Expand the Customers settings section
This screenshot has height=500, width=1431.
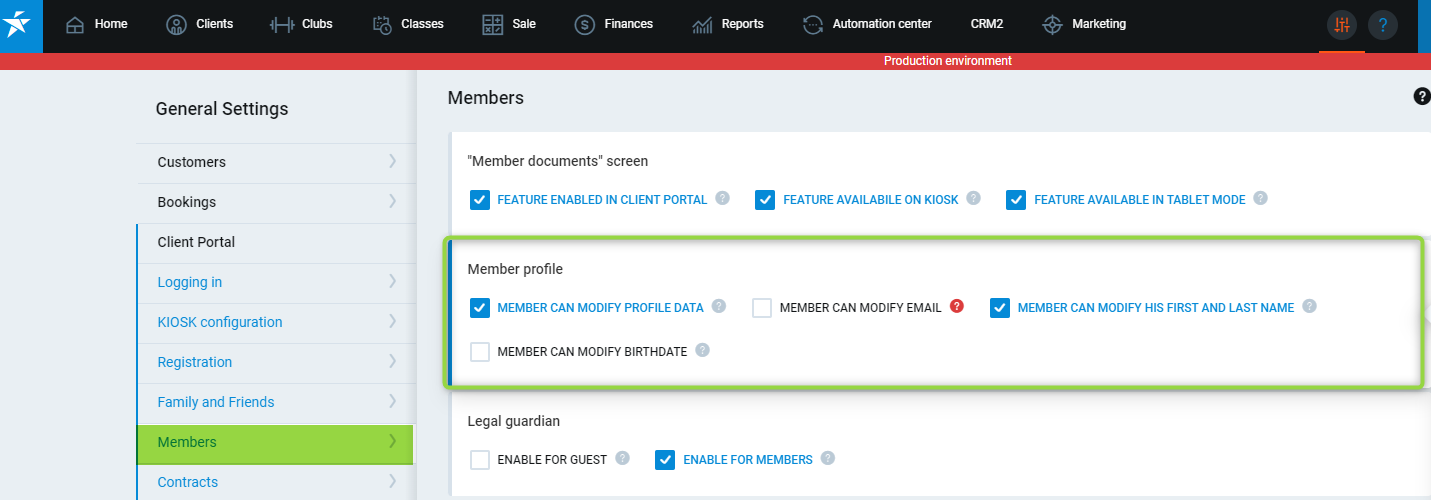392,161
